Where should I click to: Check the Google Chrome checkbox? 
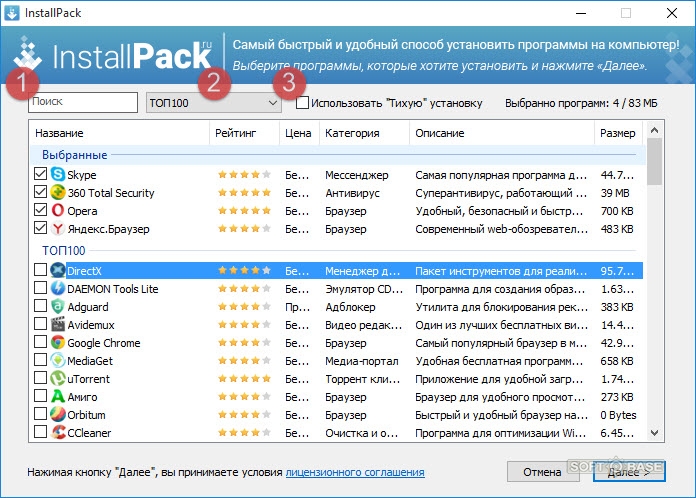tap(40, 342)
